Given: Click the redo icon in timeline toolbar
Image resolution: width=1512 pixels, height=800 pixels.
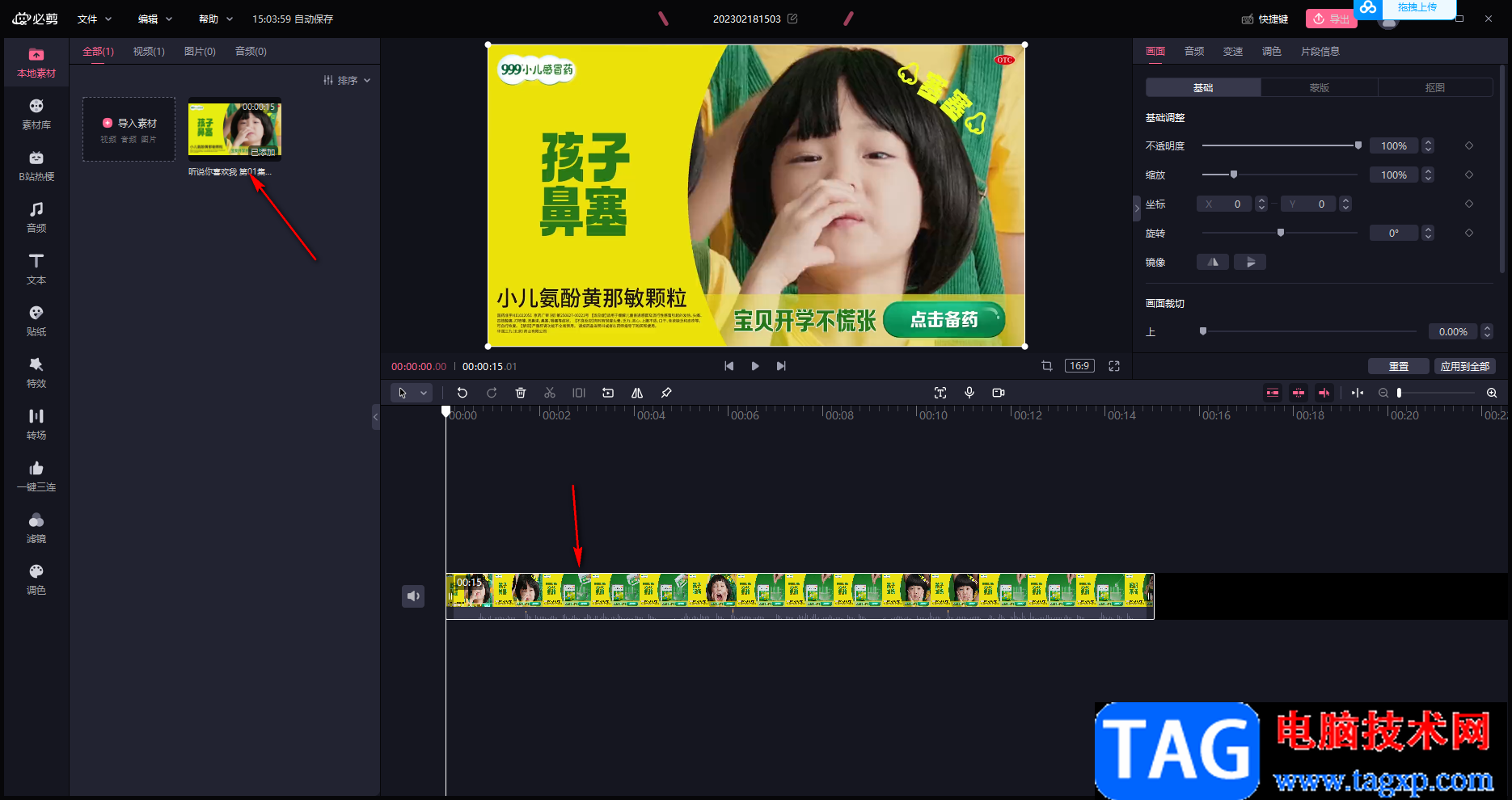Looking at the screenshot, I should click(492, 393).
